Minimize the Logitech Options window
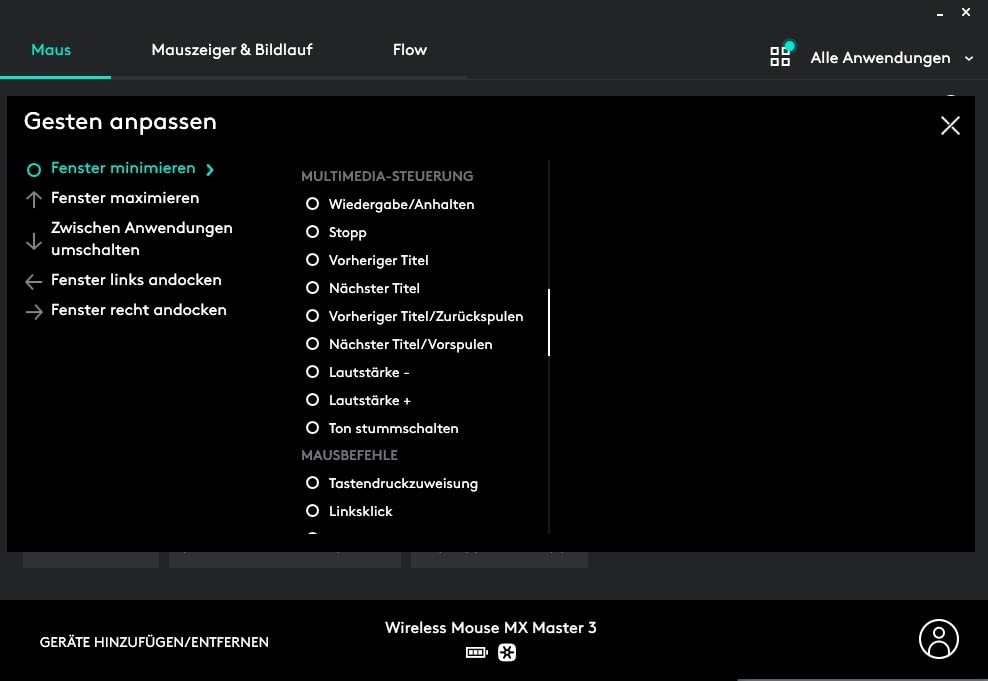Viewport: 988px width, 681px height. (x=940, y=13)
